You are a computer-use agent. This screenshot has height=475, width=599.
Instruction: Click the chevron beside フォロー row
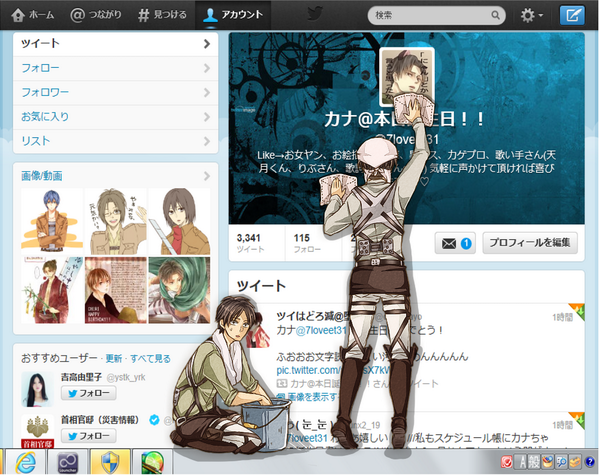207,68
